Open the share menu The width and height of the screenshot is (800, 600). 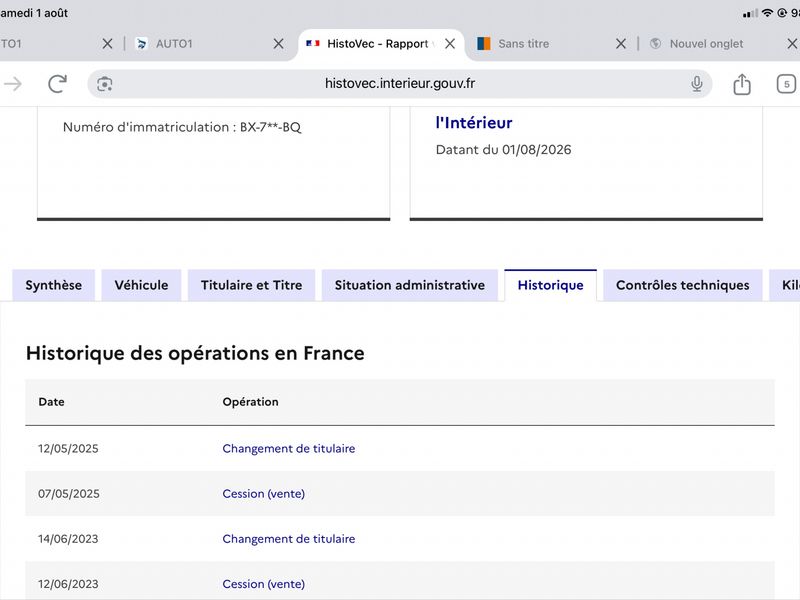click(742, 84)
